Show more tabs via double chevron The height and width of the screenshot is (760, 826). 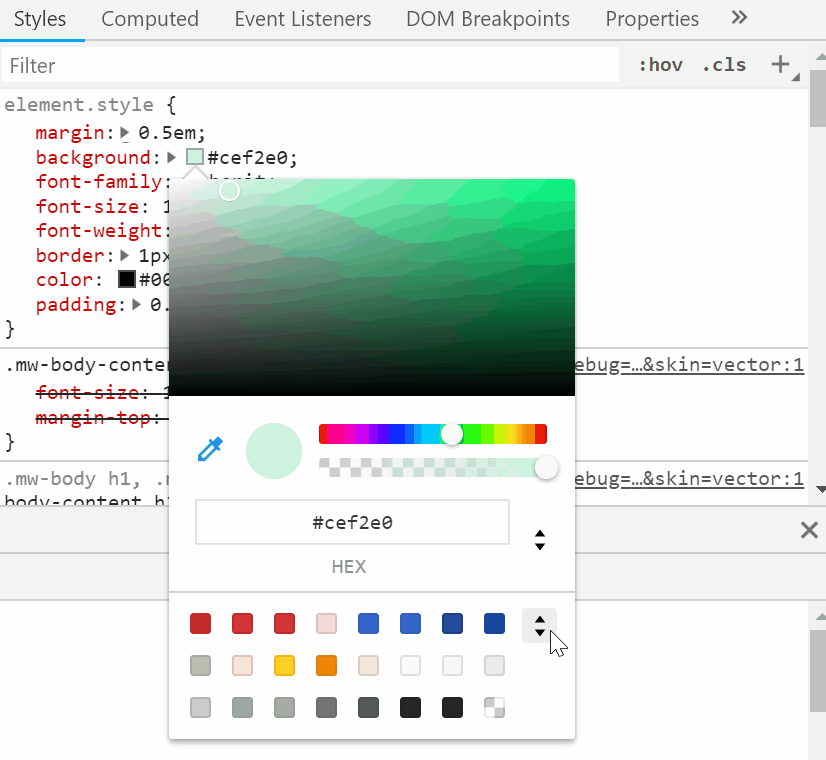click(739, 18)
